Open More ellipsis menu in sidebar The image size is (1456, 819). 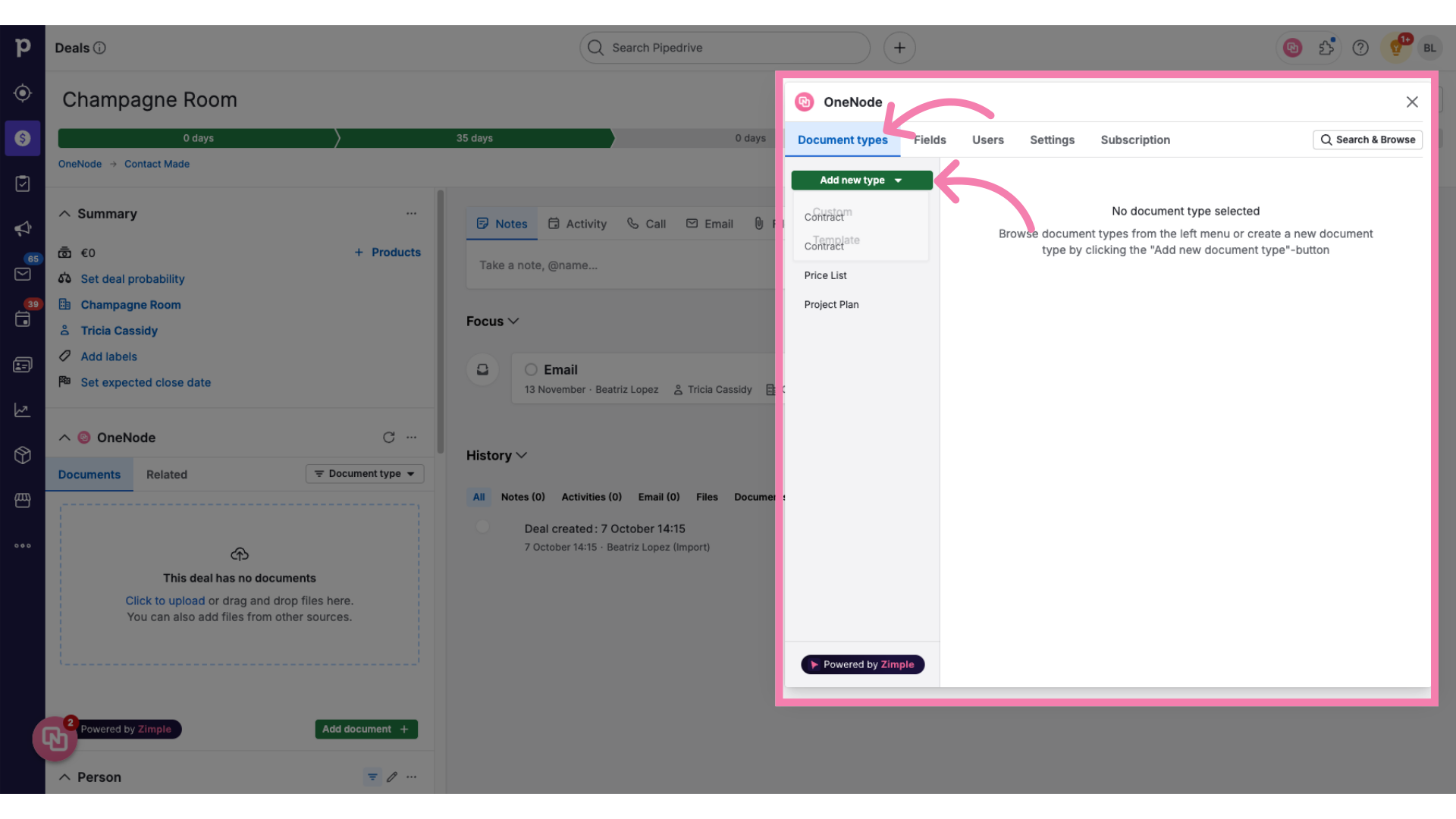tap(23, 546)
